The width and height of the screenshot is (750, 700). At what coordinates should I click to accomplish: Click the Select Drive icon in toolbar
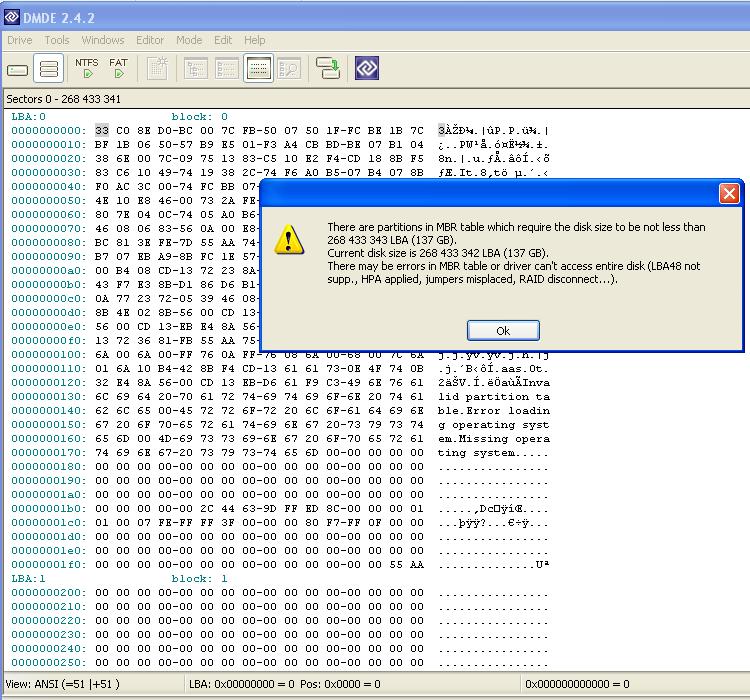pos(18,70)
